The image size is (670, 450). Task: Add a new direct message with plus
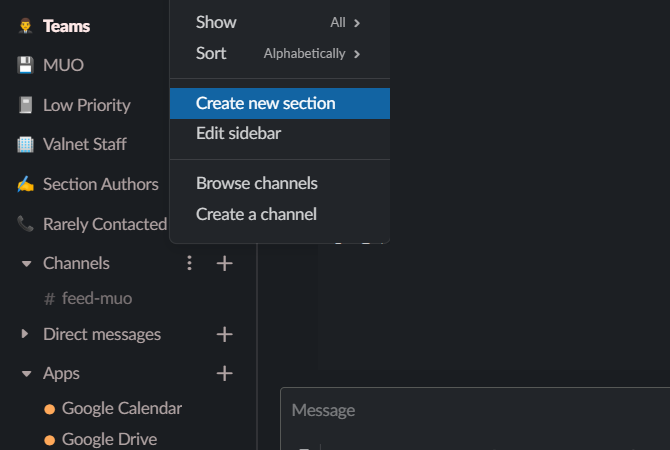click(x=225, y=334)
